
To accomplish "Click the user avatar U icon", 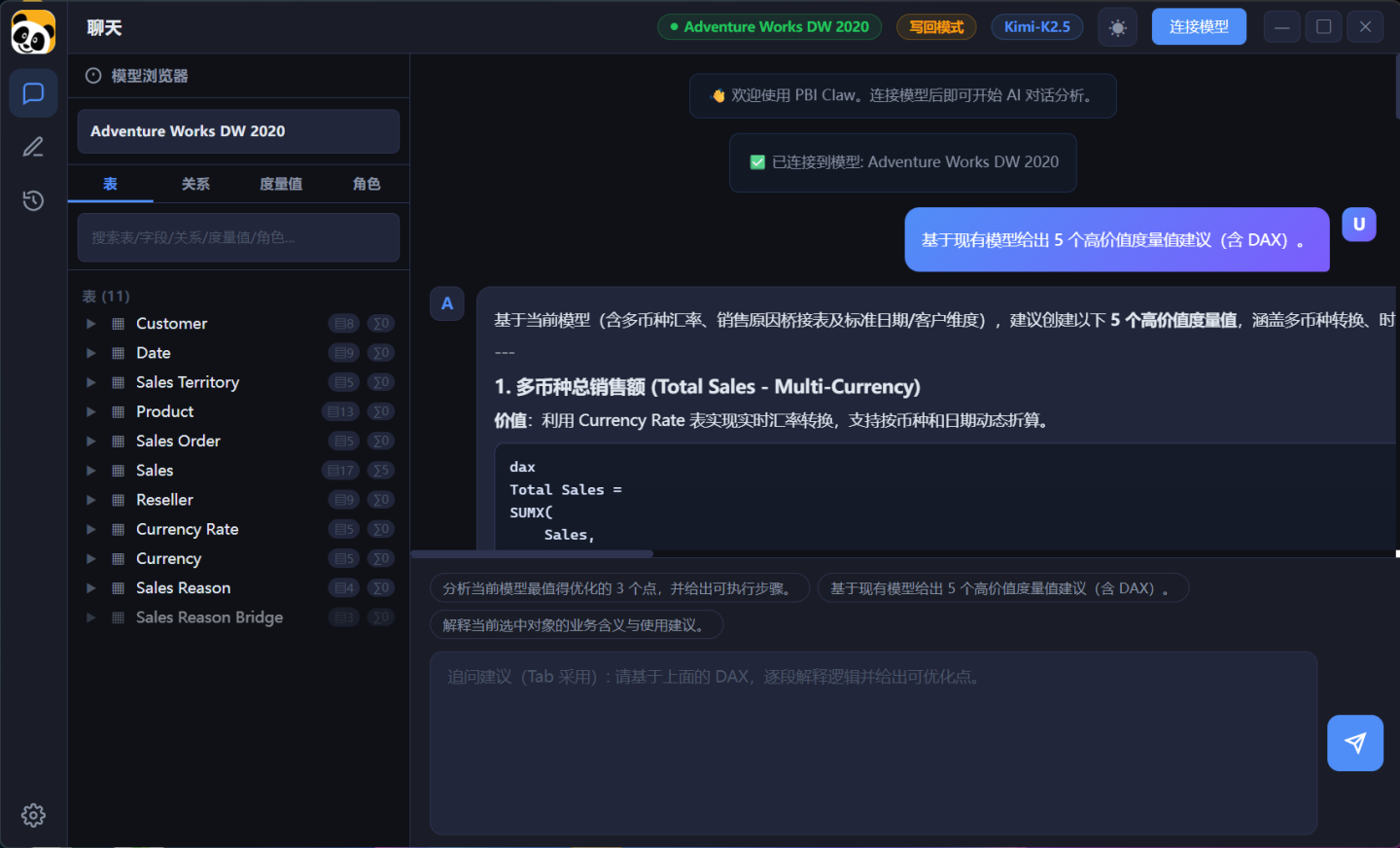I will pyautogui.click(x=1358, y=225).
